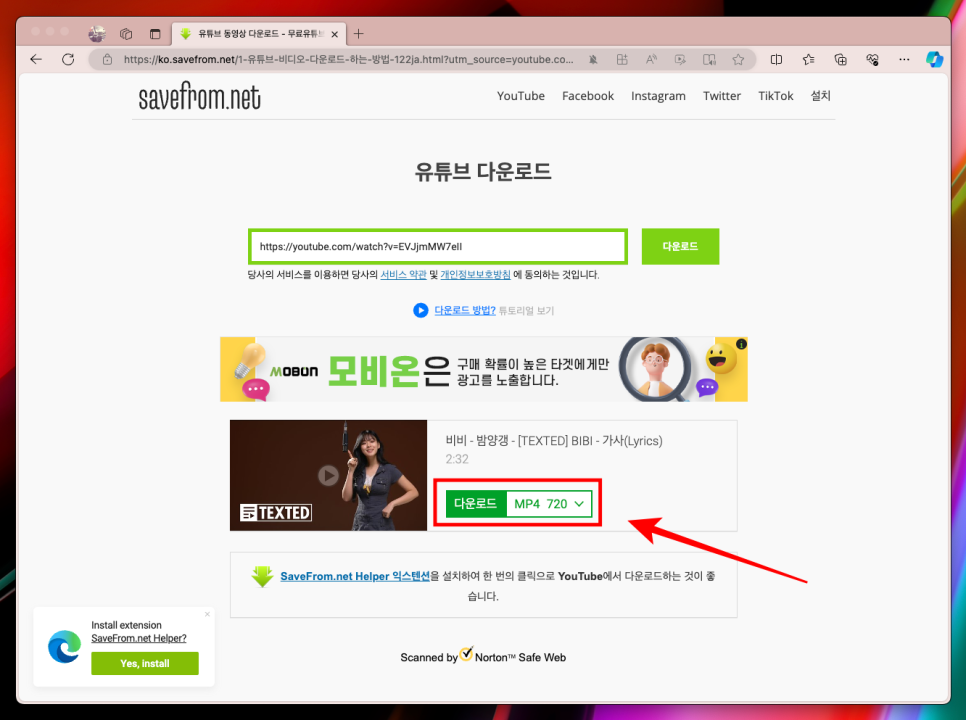Open the 다운로드 방법? link
This screenshot has width=966, height=720.
465,310
